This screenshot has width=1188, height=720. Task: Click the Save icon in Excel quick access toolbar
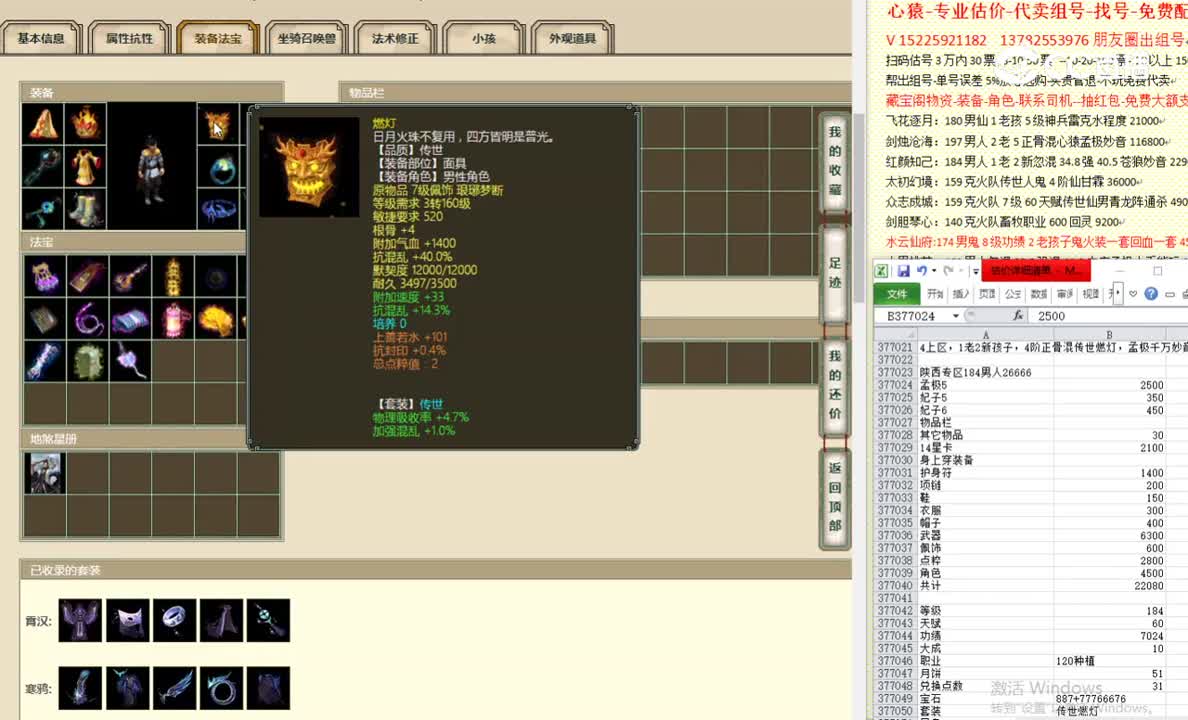pos(903,270)
